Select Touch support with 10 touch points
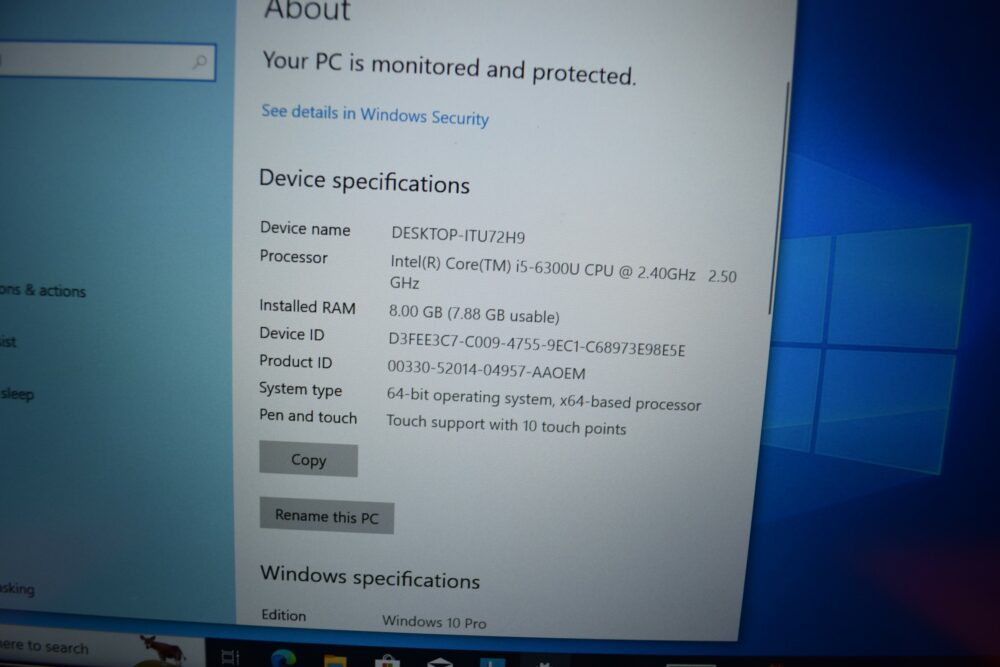 [x=506, y=425]
